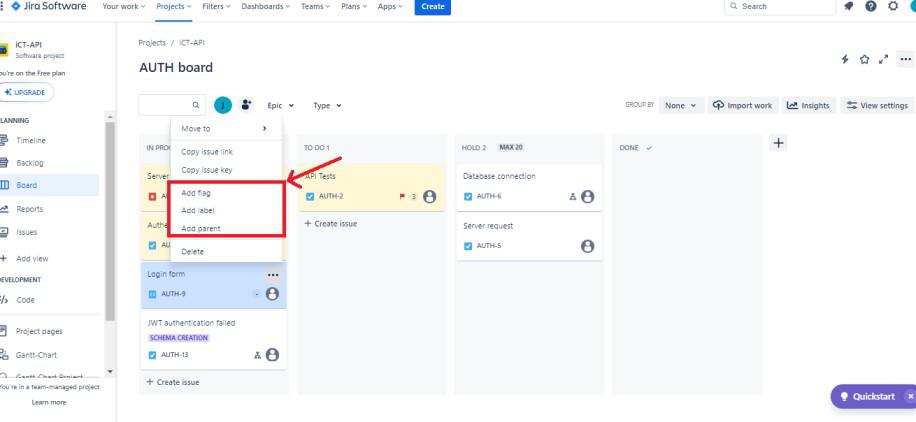Click the top Search field
916x422 pixels.
[780, 6]
